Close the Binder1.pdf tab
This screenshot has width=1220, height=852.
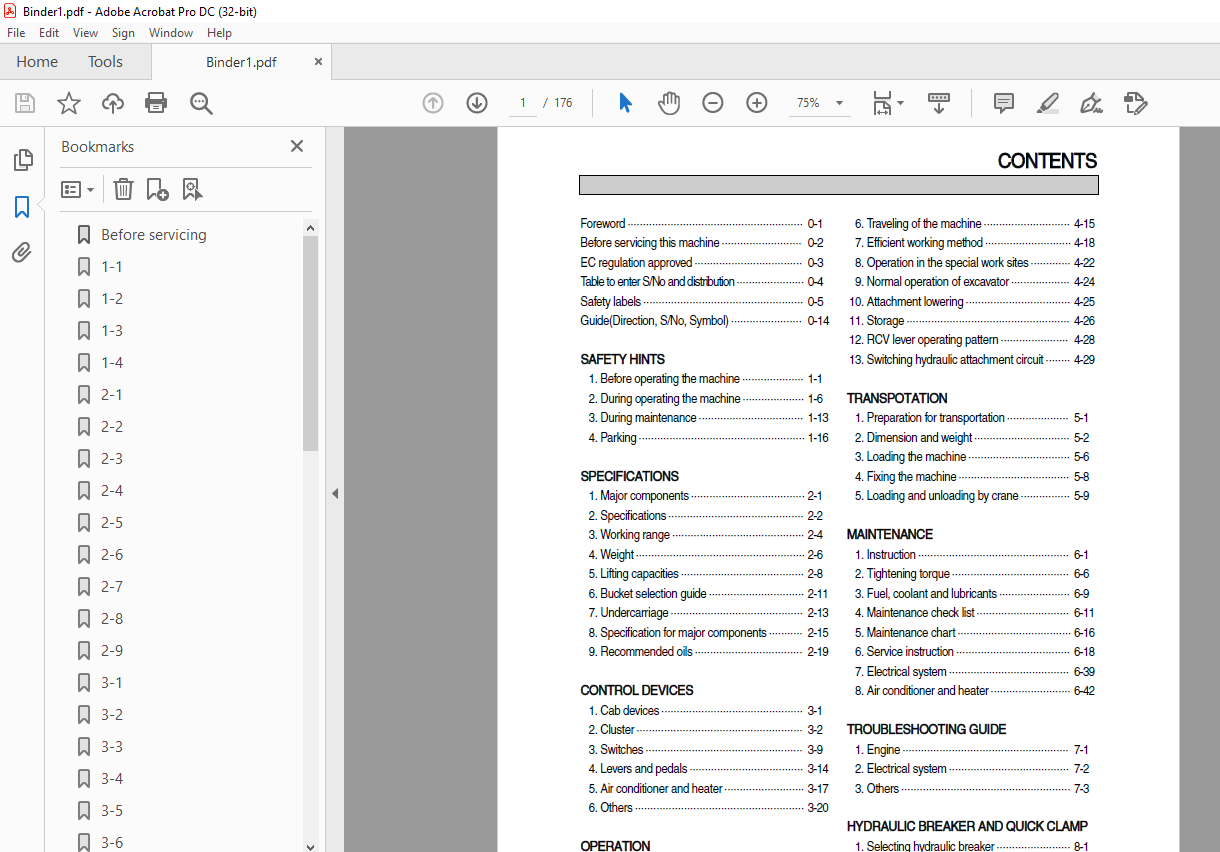click(x=319, y=61)
